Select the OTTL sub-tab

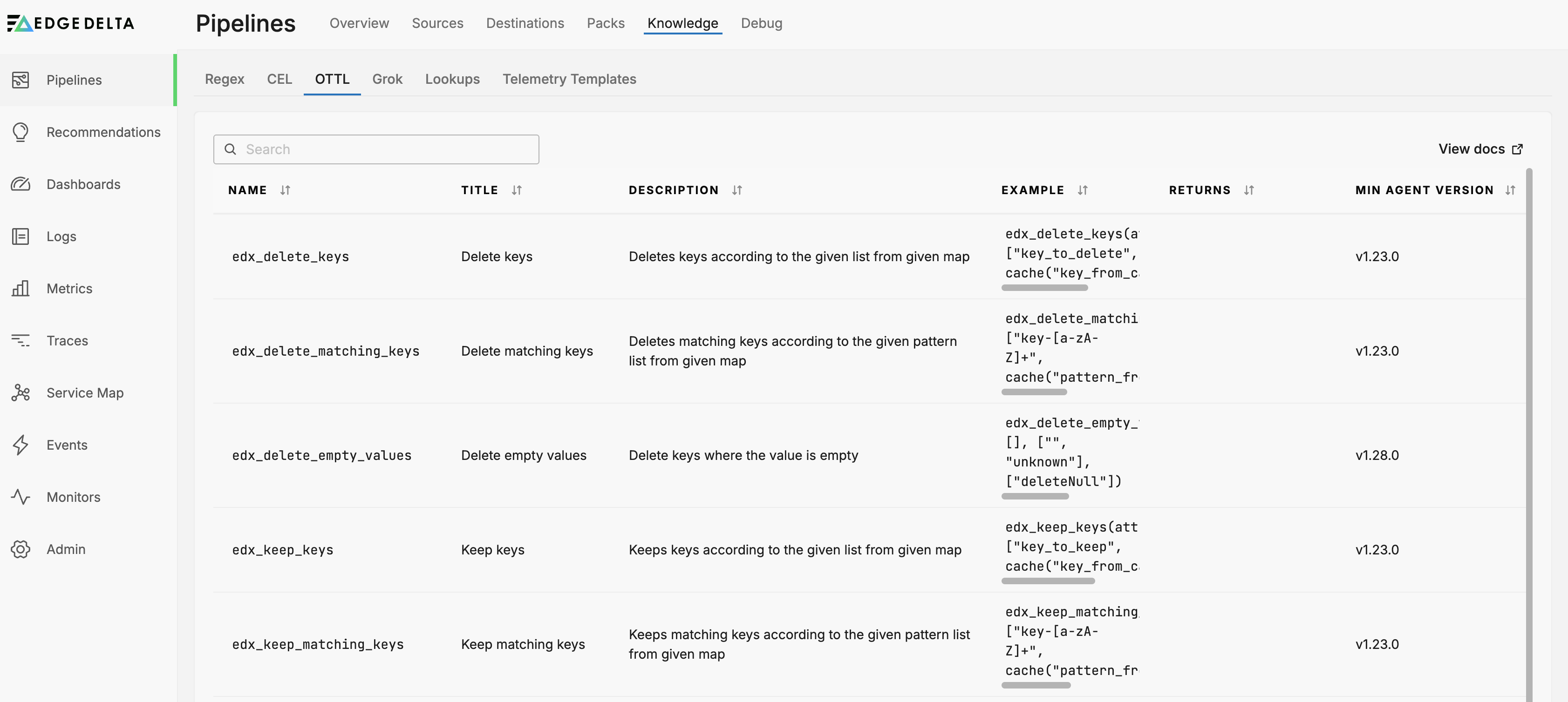(332, 79)
